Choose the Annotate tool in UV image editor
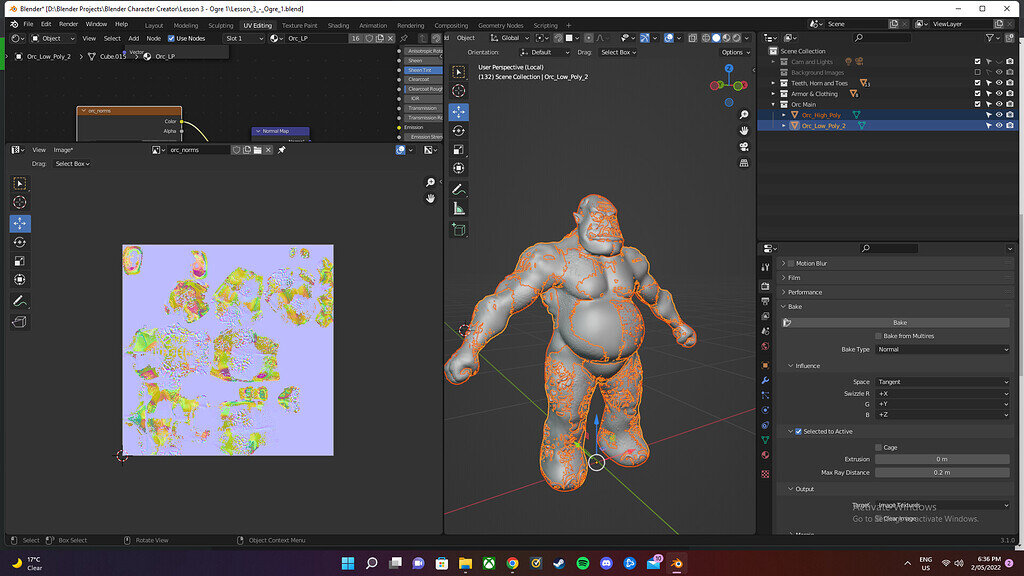Viewport: 1024px width, 576px height. [x=20, y=301]
